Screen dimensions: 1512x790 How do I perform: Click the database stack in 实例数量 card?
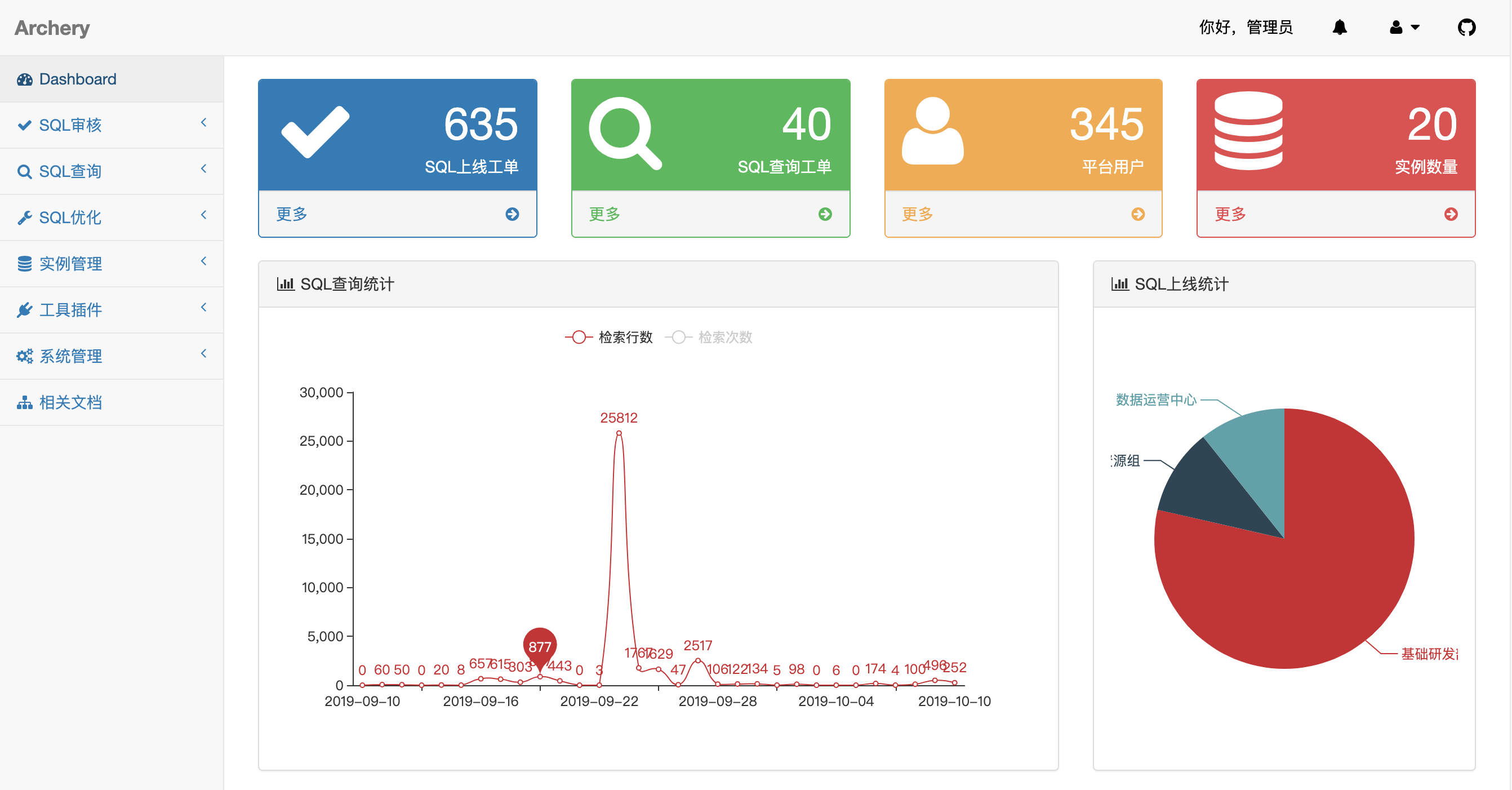click(1248, 131)
